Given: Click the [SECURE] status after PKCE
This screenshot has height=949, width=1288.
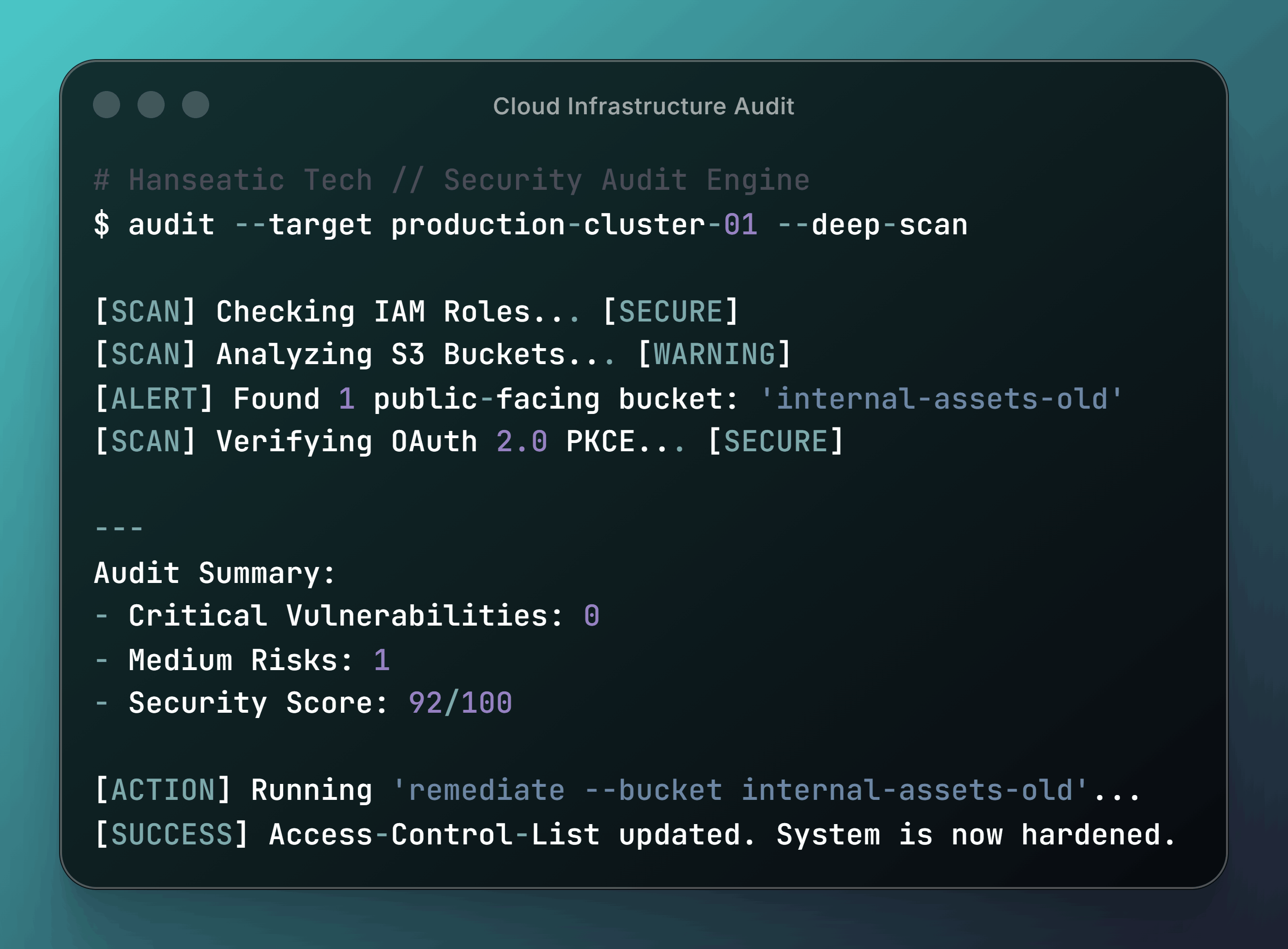Looking at the screenshot, I should tap(776, 442).
